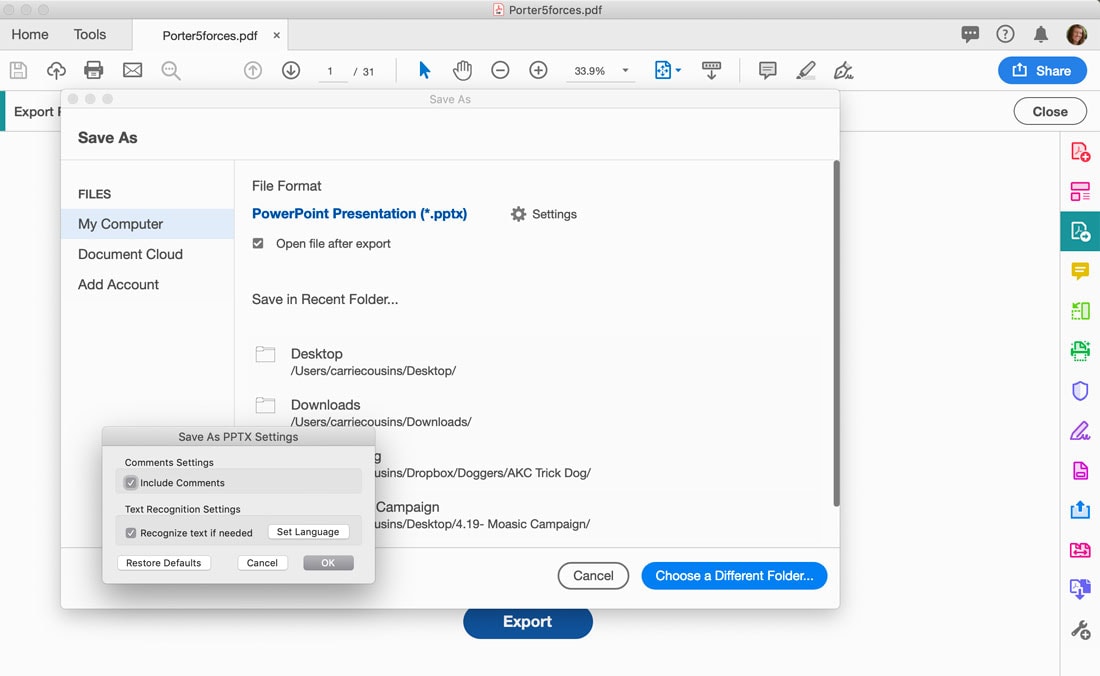Switch to the Tools tab
Viewport: 1100px width, 676px height.
[89, 34]
